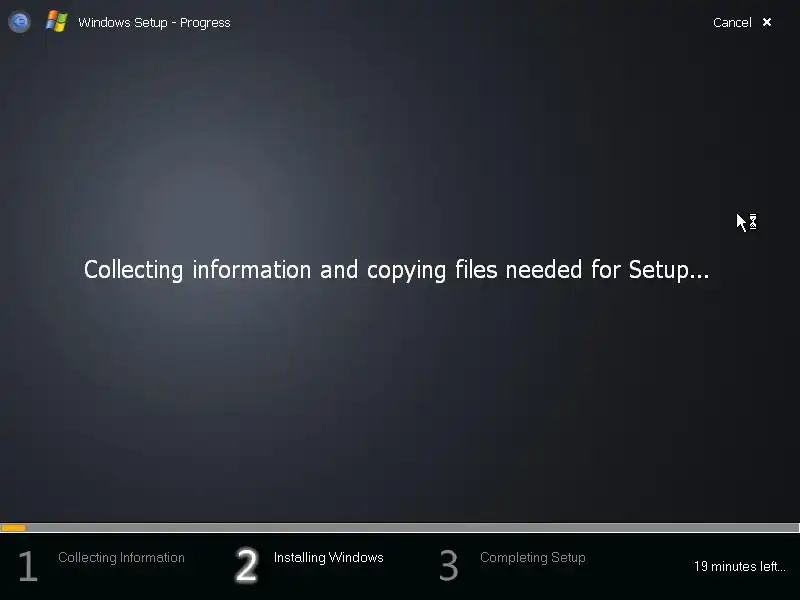Select step 1 Collecting Information
The image size is (800, 600).
[121, 557]
